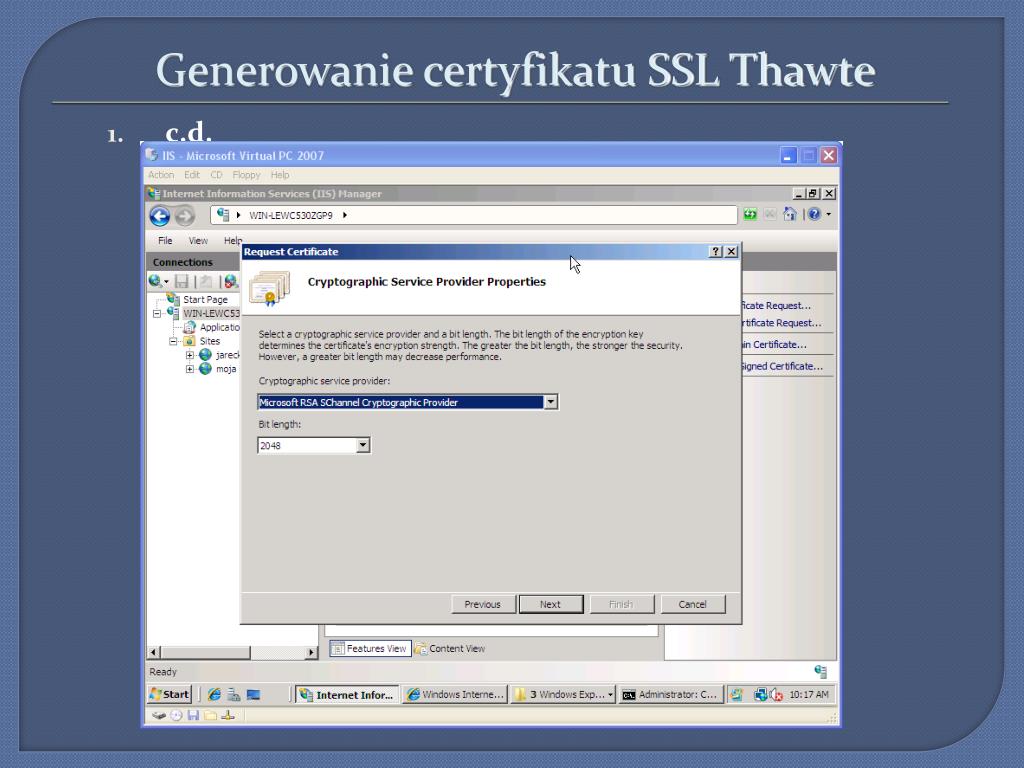Open the Virtual PC Edit menu
Screen dimensions: 1024x768
[x=191, y=175]
